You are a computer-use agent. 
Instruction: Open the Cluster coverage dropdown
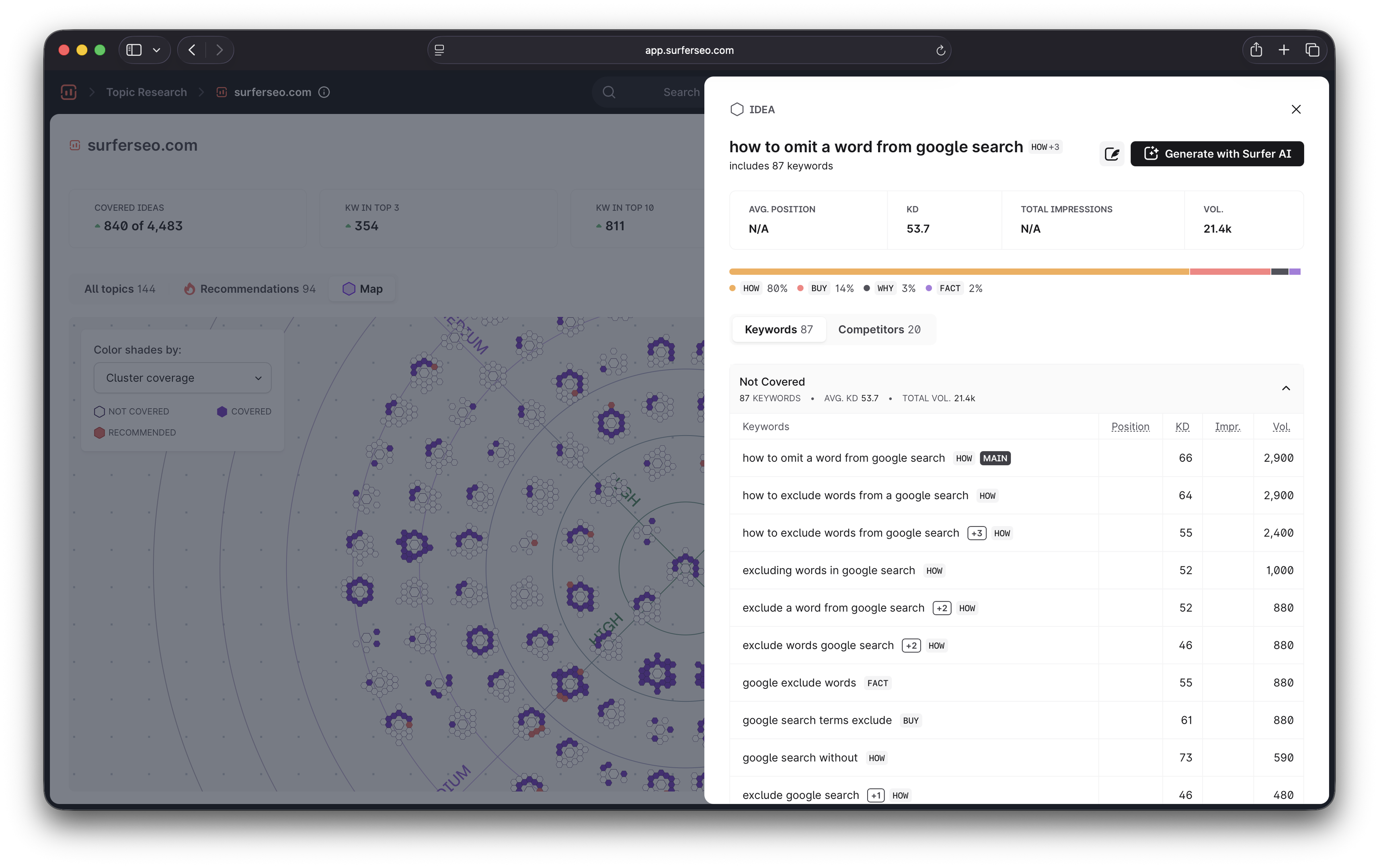click(x=182, y=378)
